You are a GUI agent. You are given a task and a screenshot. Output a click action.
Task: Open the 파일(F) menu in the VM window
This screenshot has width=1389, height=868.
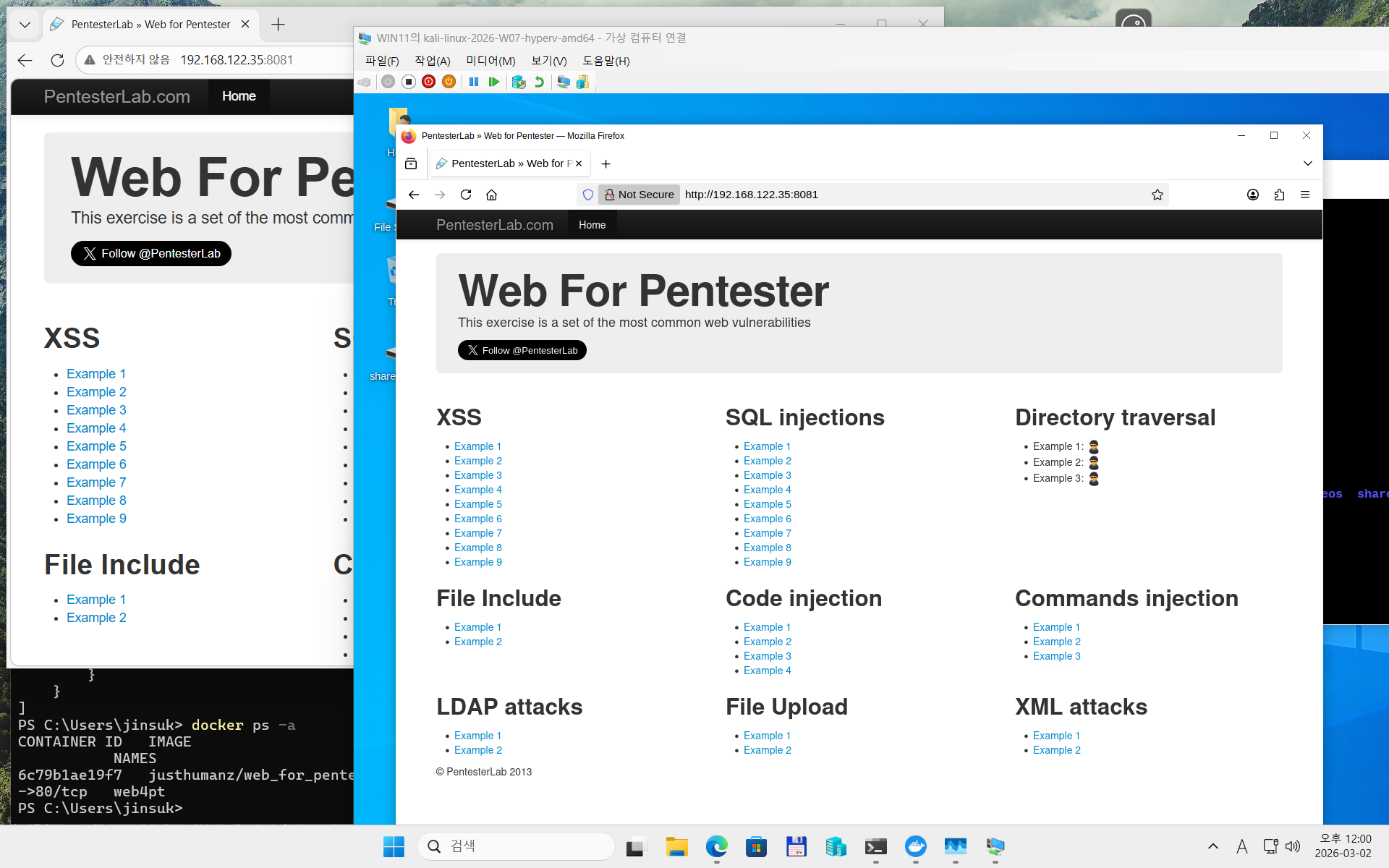coord(382,61)
